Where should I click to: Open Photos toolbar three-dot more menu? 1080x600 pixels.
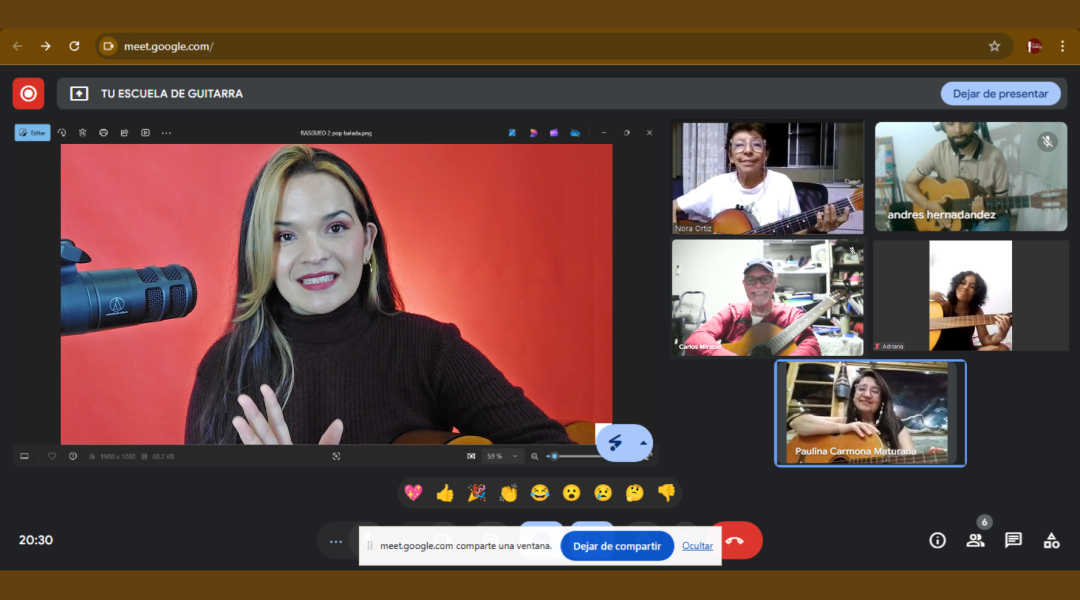[166, 133]
